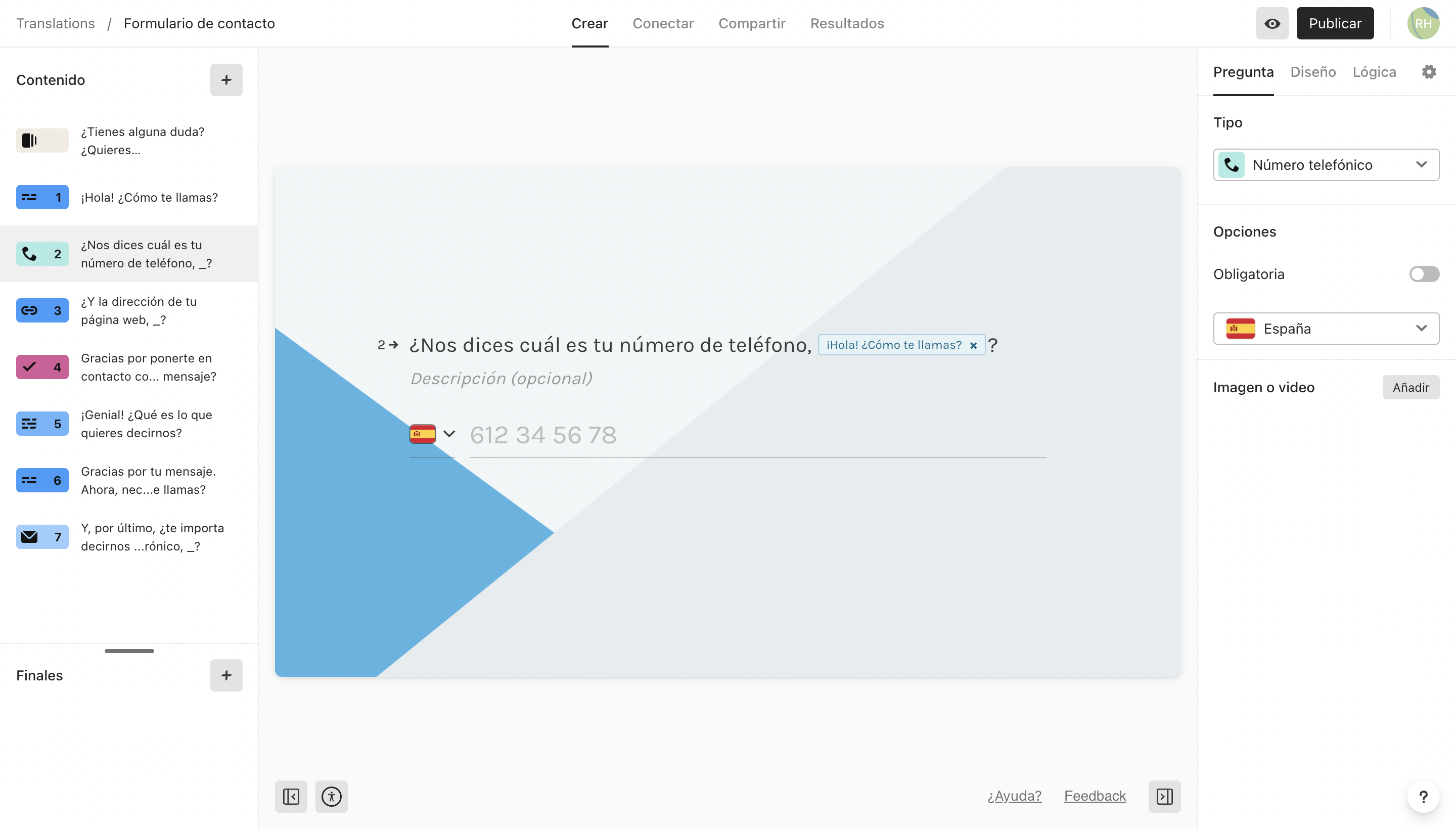This screenshot has width=1456, height=829.
Task: Switch to the Diseño tab
Action: tap(1313, 72)
